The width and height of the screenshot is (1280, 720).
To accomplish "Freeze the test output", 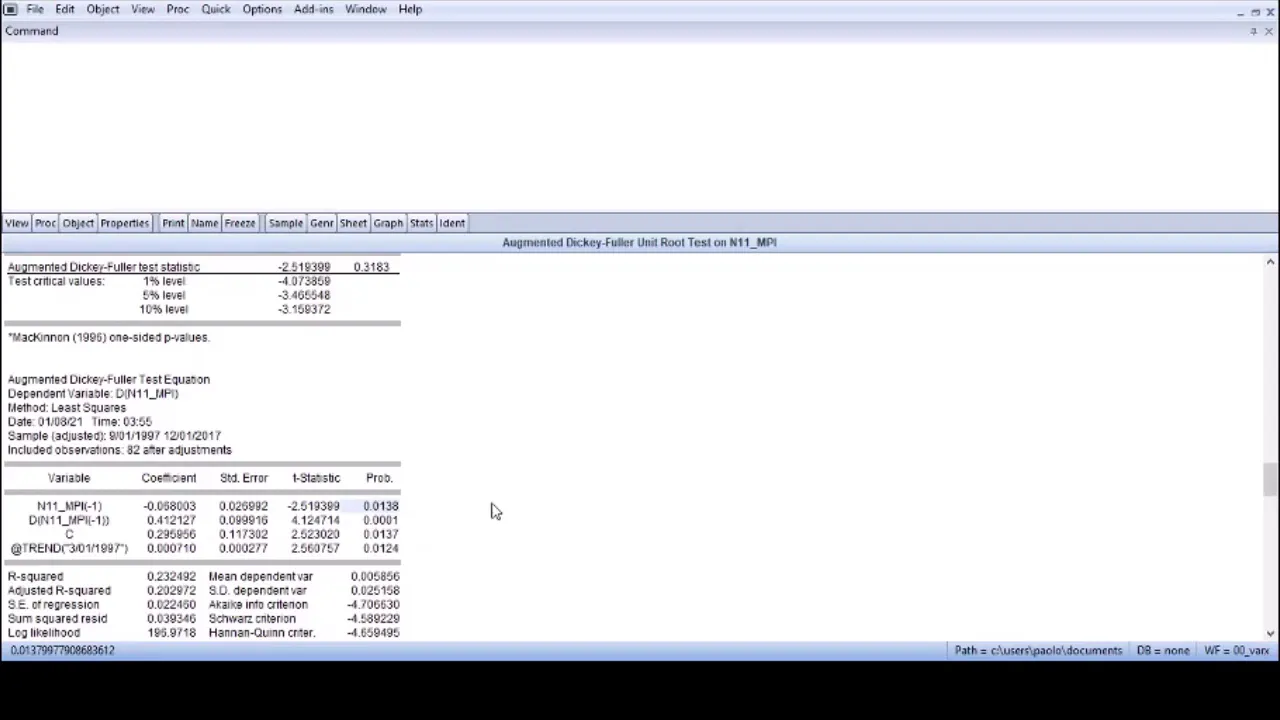I will click(239, 223).
